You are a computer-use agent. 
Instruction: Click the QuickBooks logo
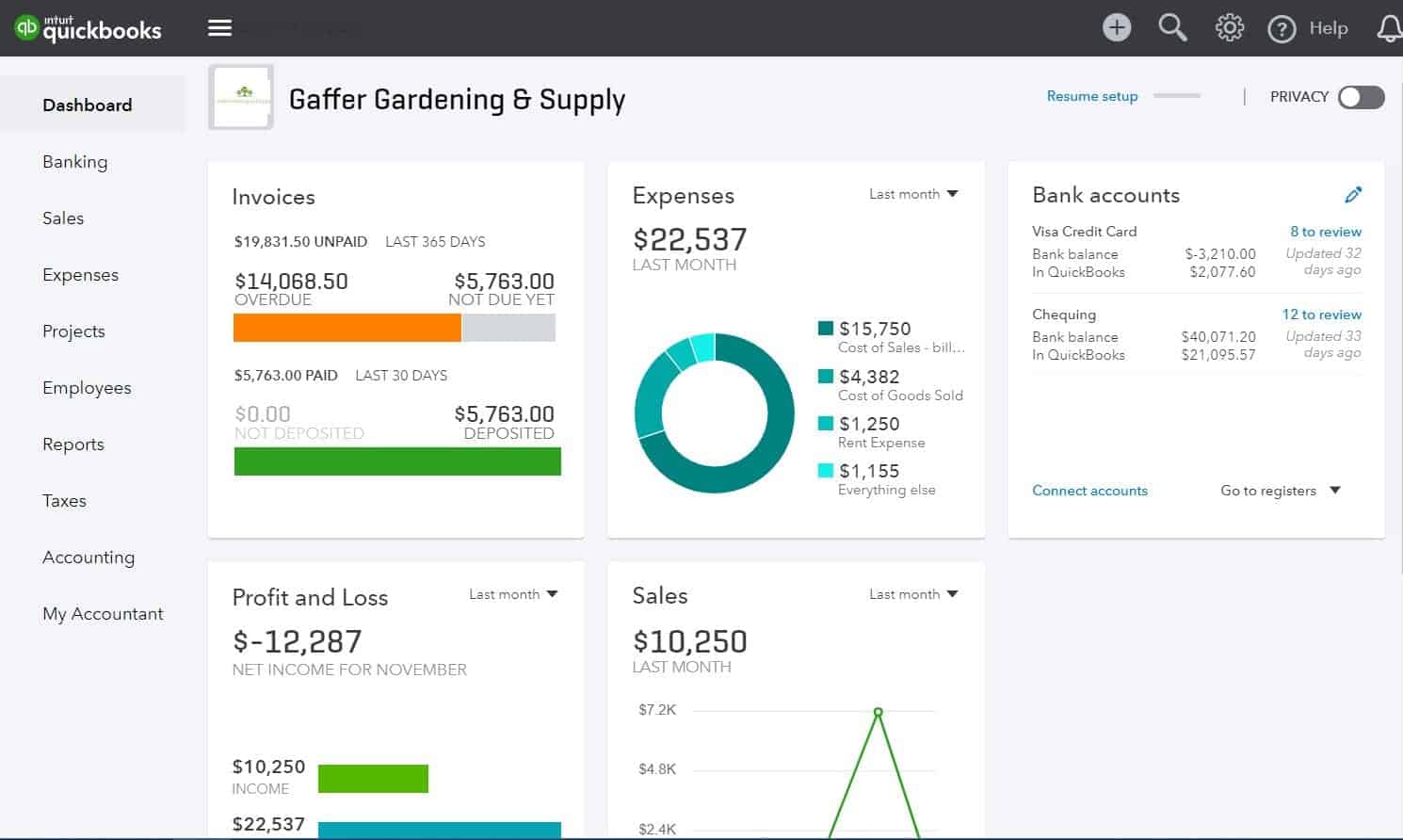[89, 28]
